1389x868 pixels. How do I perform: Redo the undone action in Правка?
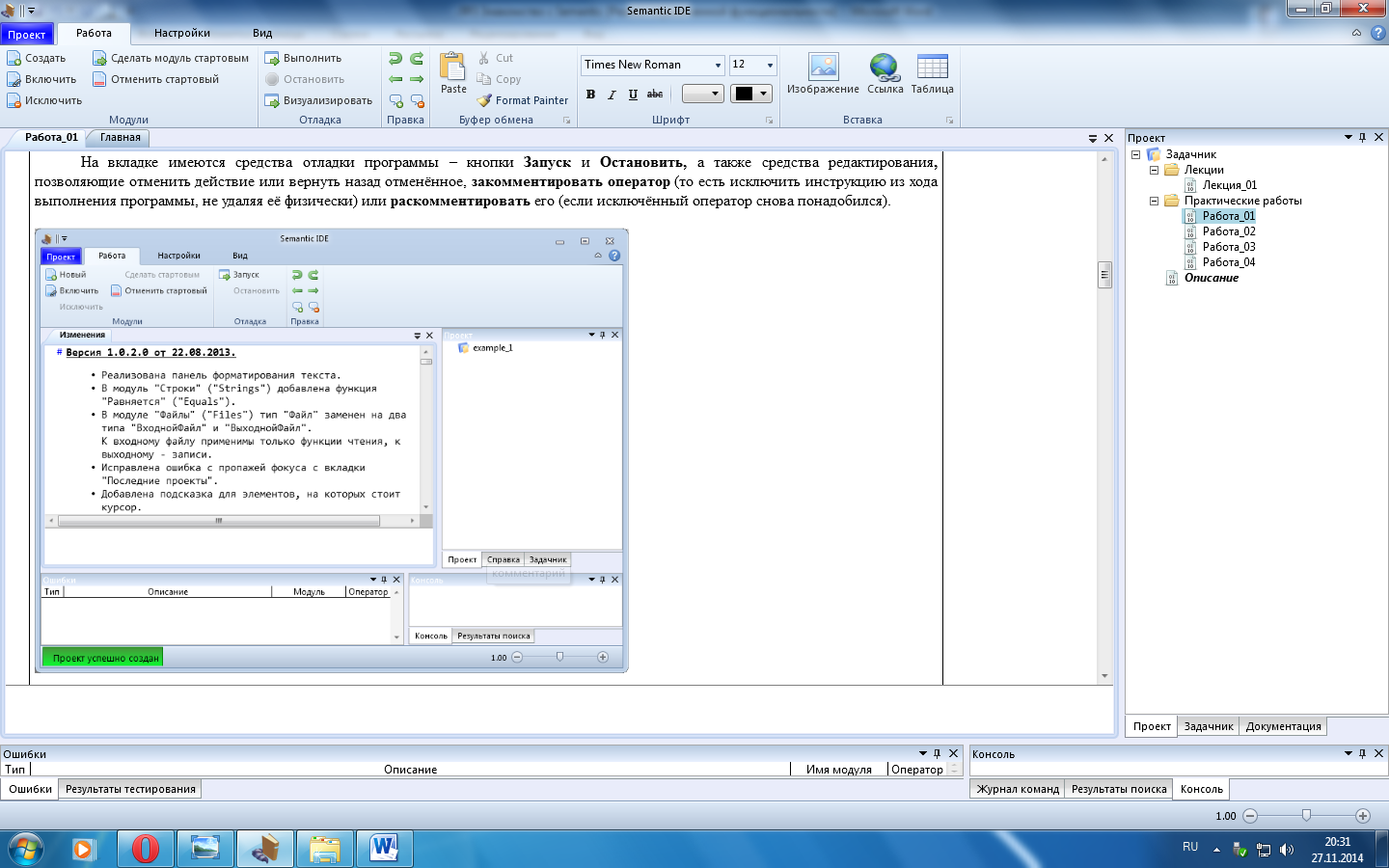(x=417, y=59)
